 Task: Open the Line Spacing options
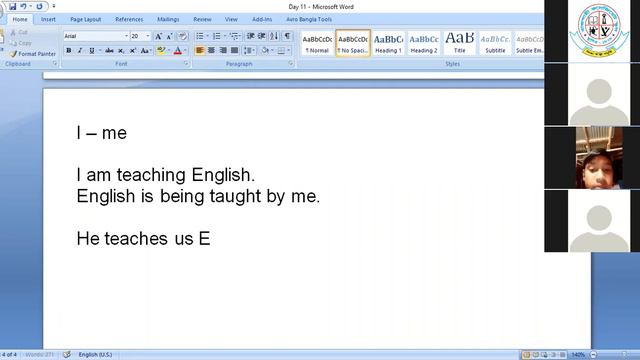click(249, 51)
